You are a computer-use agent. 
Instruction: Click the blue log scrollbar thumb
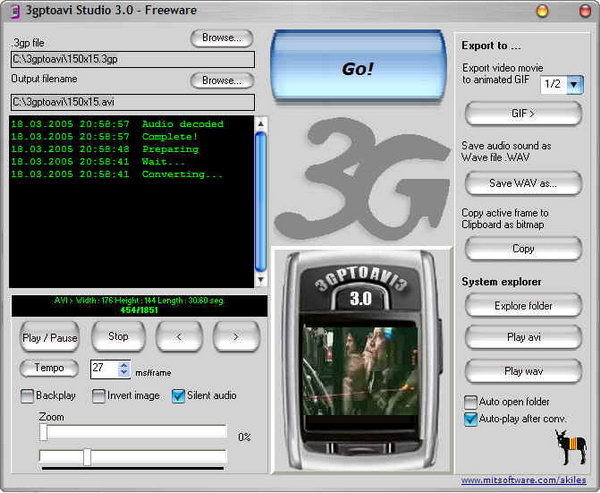click(261, 202)
